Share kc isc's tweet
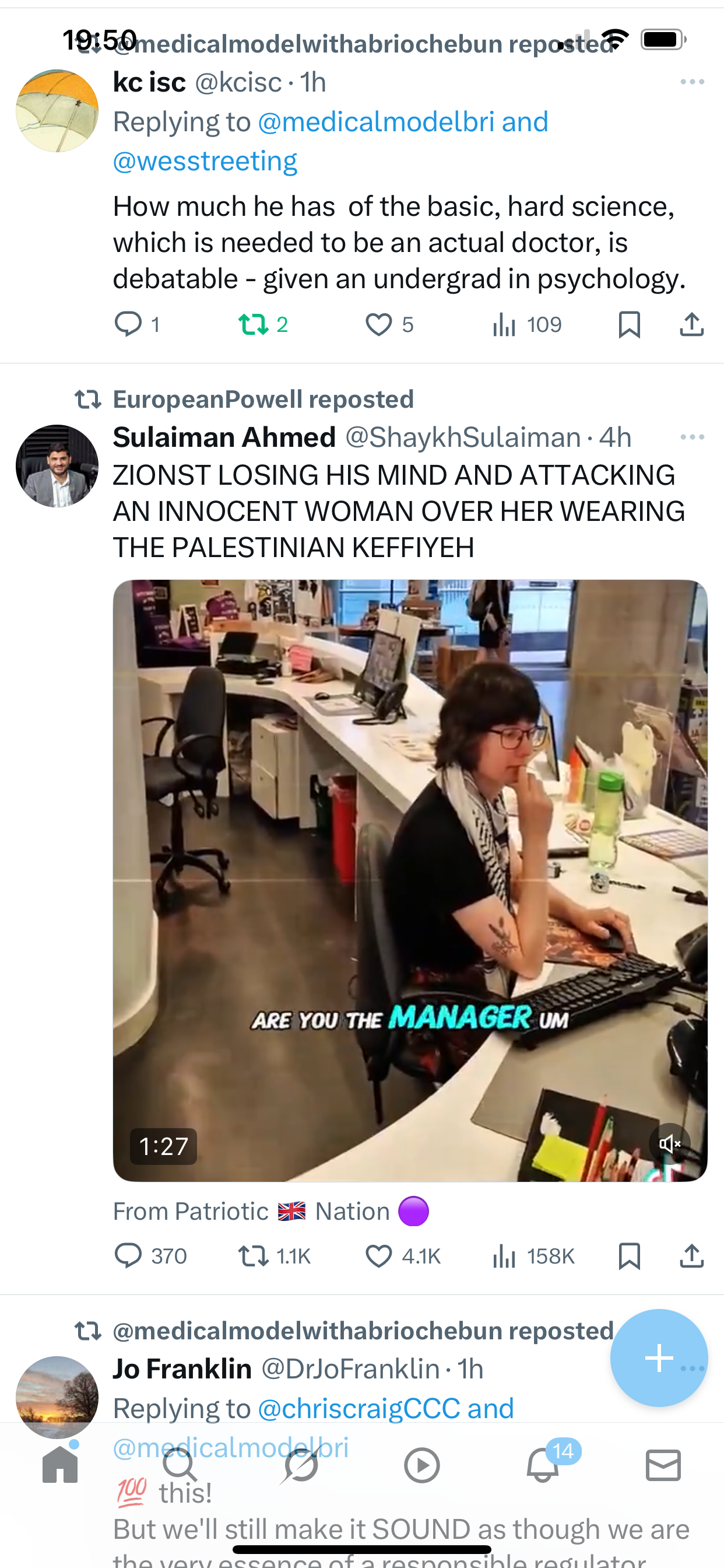Screen dimensions: 724x1568 (x=691, y=324)
